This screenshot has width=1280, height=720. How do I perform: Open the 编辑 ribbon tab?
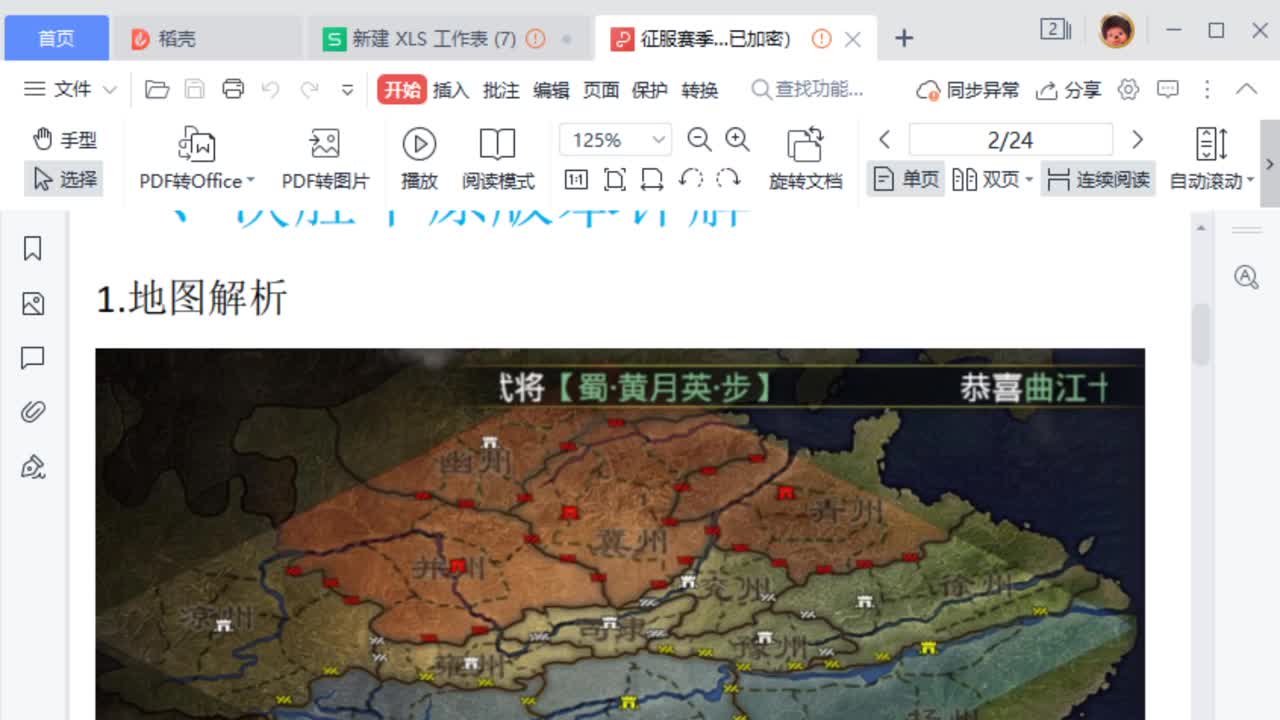point(551,90)
